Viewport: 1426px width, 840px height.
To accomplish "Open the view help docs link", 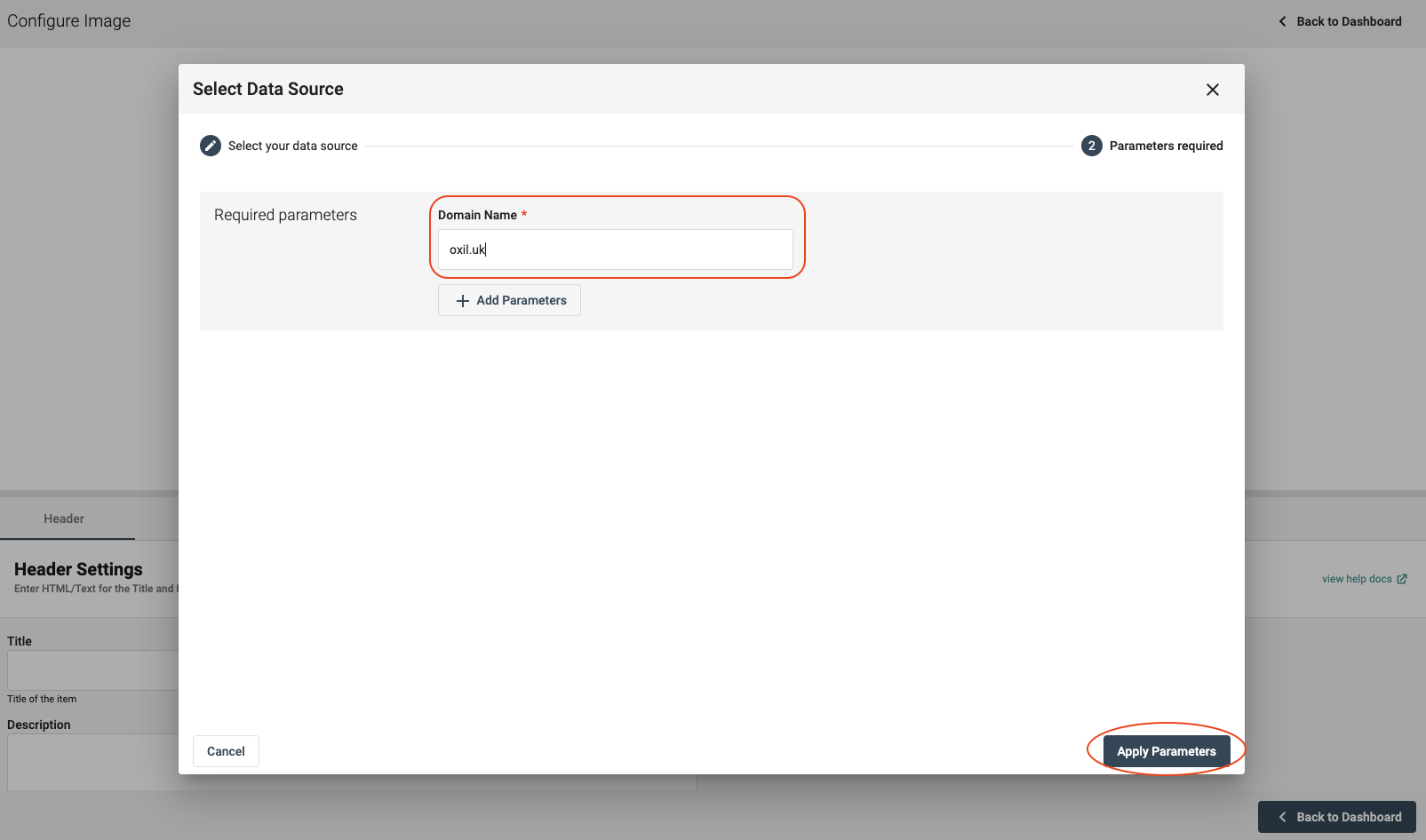I will pyautogui.click(x=1356, y=579).
